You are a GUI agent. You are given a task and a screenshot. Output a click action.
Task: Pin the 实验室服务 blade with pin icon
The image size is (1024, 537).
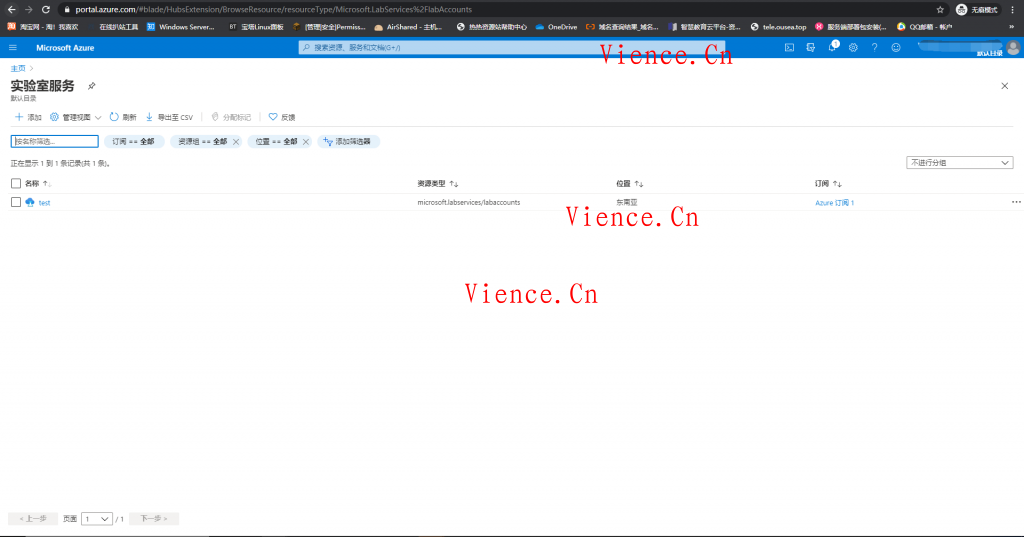tap(92, 87)
